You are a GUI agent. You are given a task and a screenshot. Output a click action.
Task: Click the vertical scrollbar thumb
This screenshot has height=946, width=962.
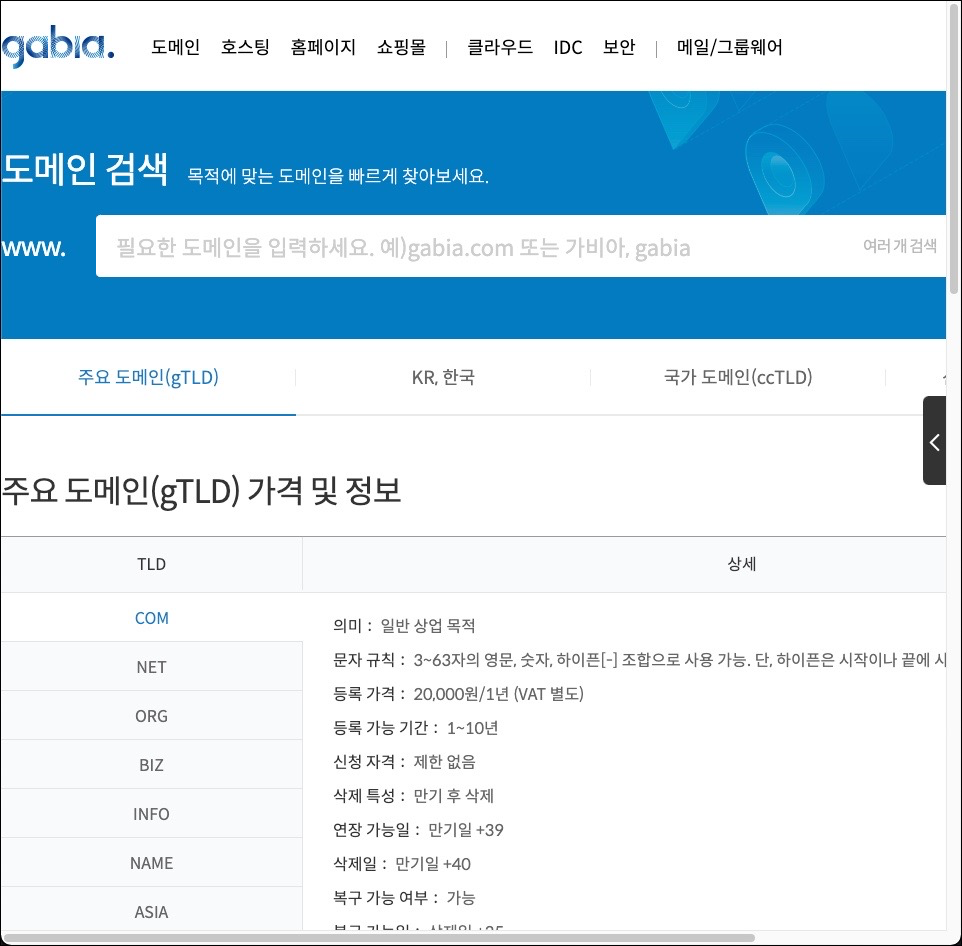point(955,147)
